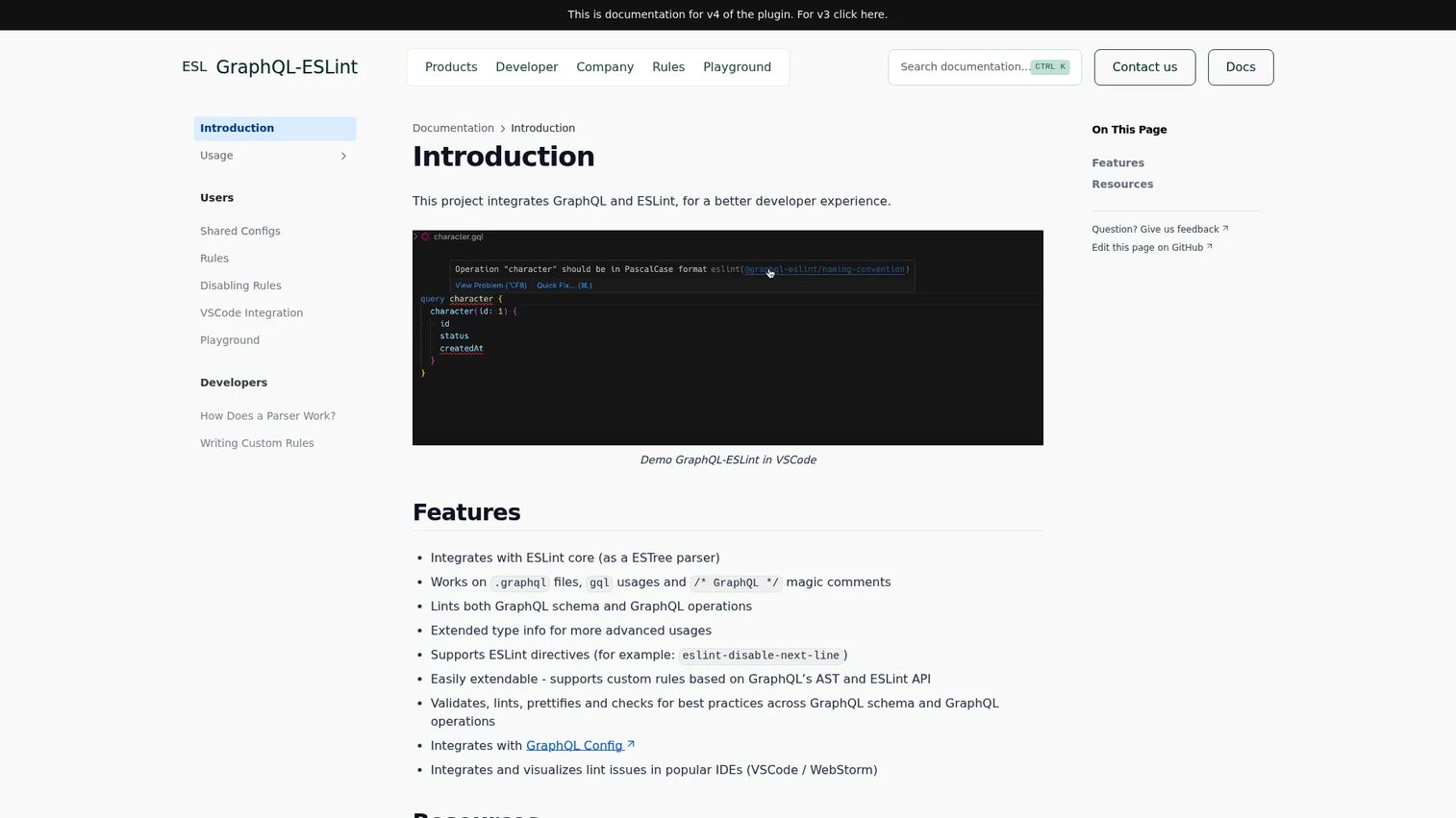
Task: Click the 'Demo GraphQL-ESLint in VSCode' caption
Action: [x=728, y=460]
